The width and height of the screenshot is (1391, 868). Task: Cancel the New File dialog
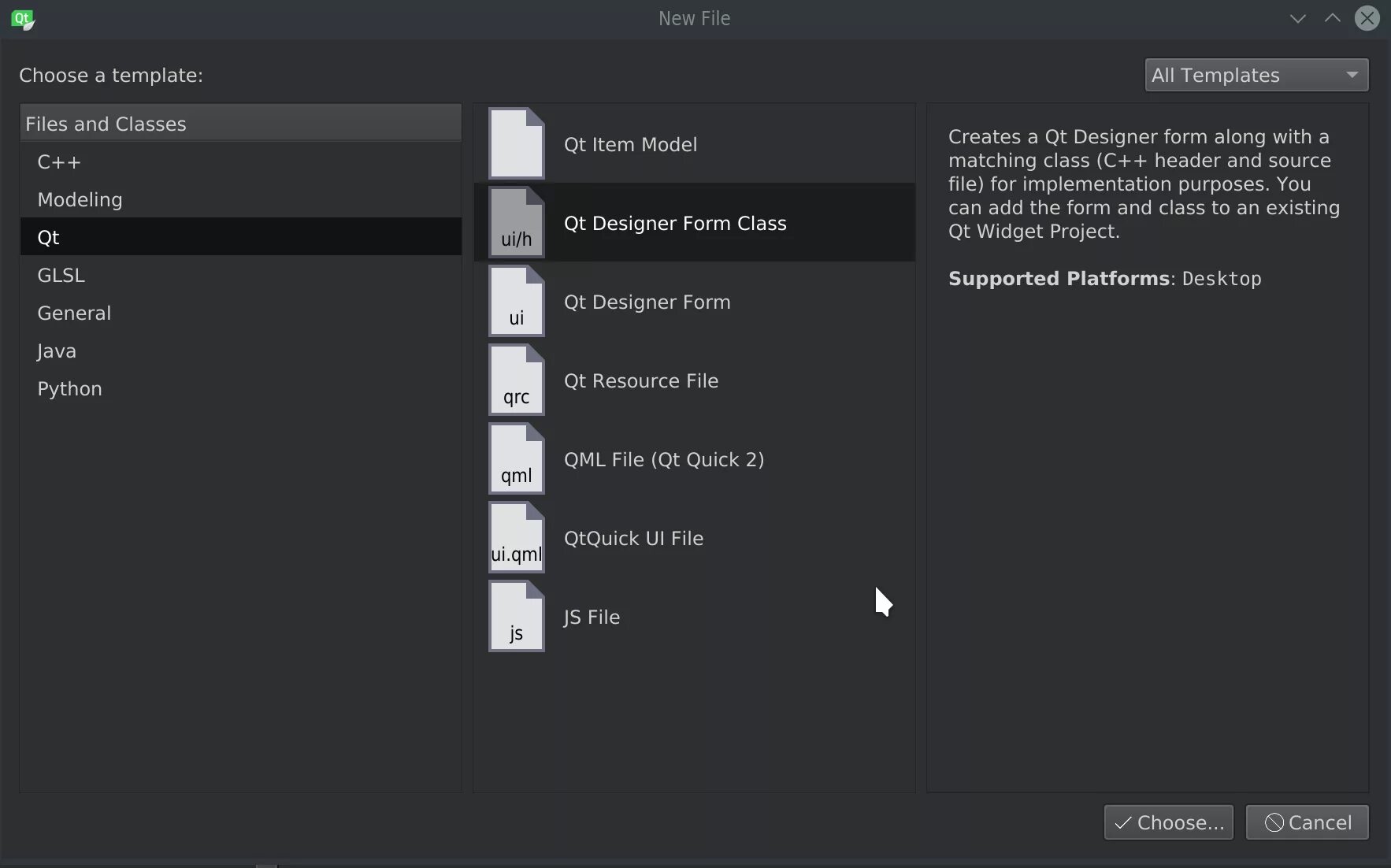[x=1307, y=822]
